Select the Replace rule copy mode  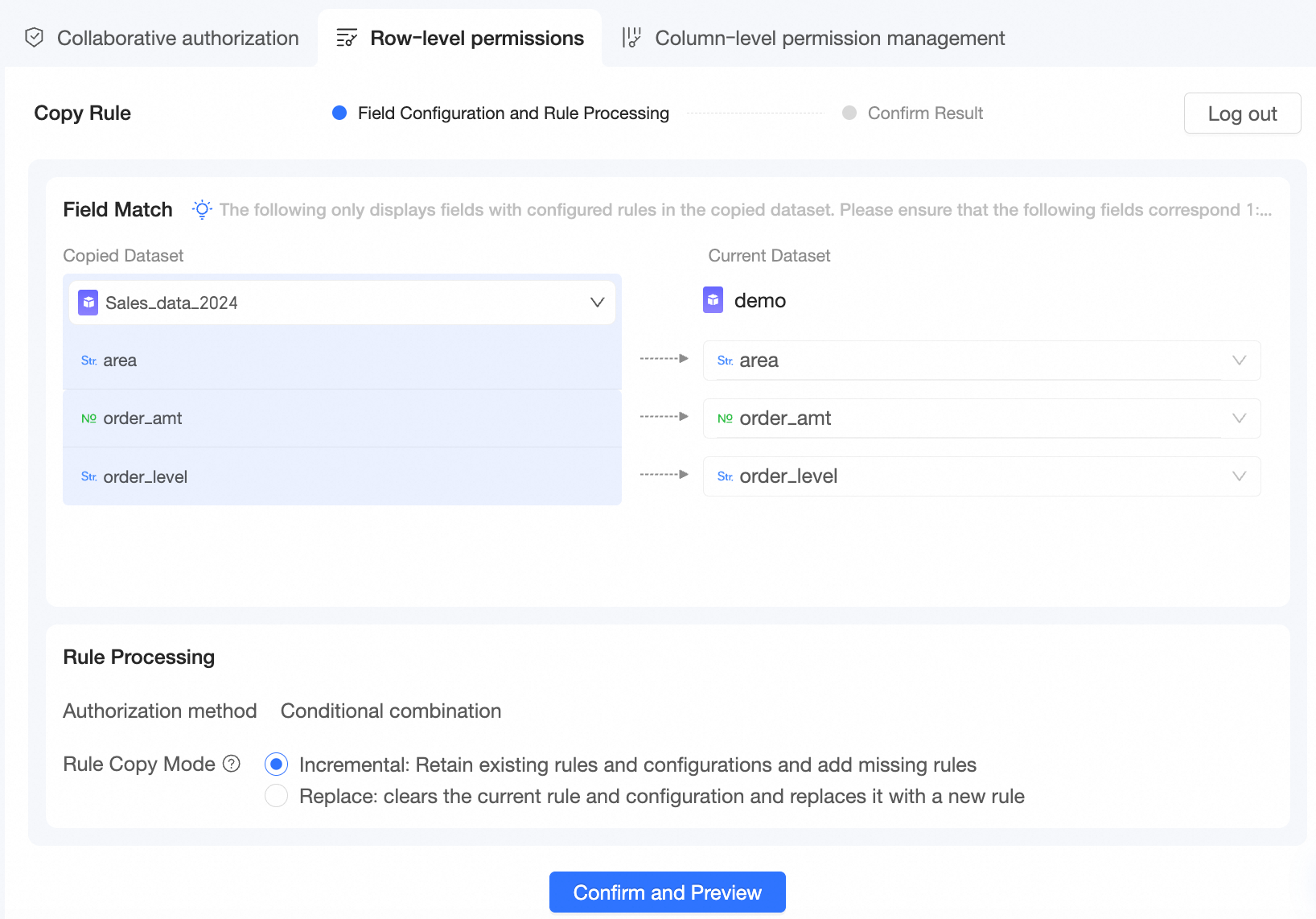click(x=277, y=796)
